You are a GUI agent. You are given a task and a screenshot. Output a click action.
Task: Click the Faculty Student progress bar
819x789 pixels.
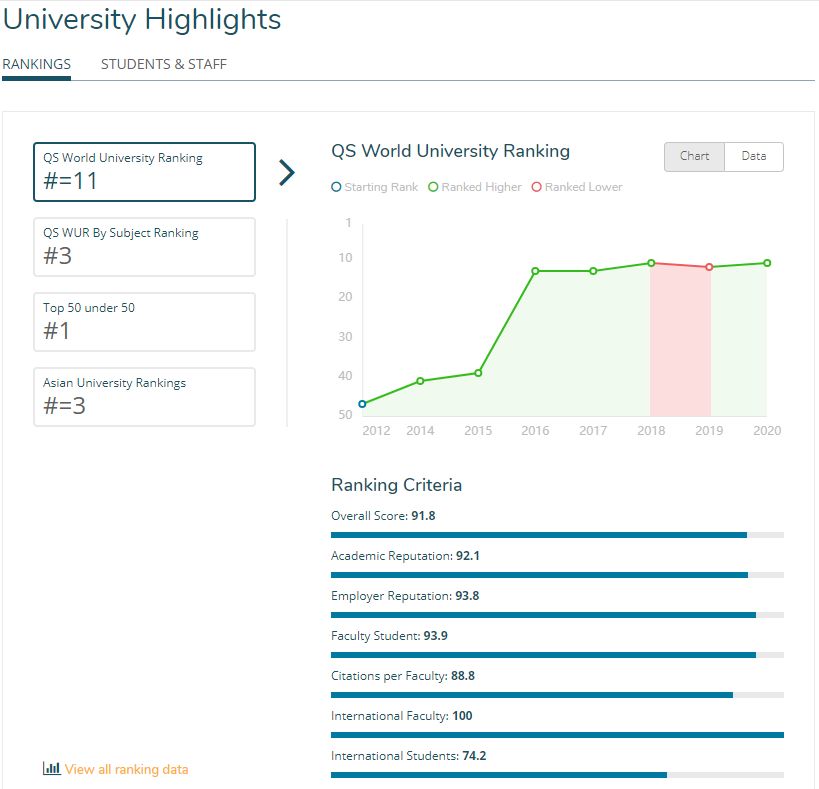557,655
